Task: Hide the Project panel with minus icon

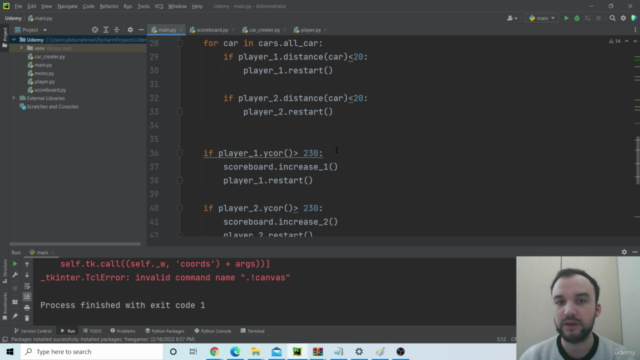Action: click(141, 30)
